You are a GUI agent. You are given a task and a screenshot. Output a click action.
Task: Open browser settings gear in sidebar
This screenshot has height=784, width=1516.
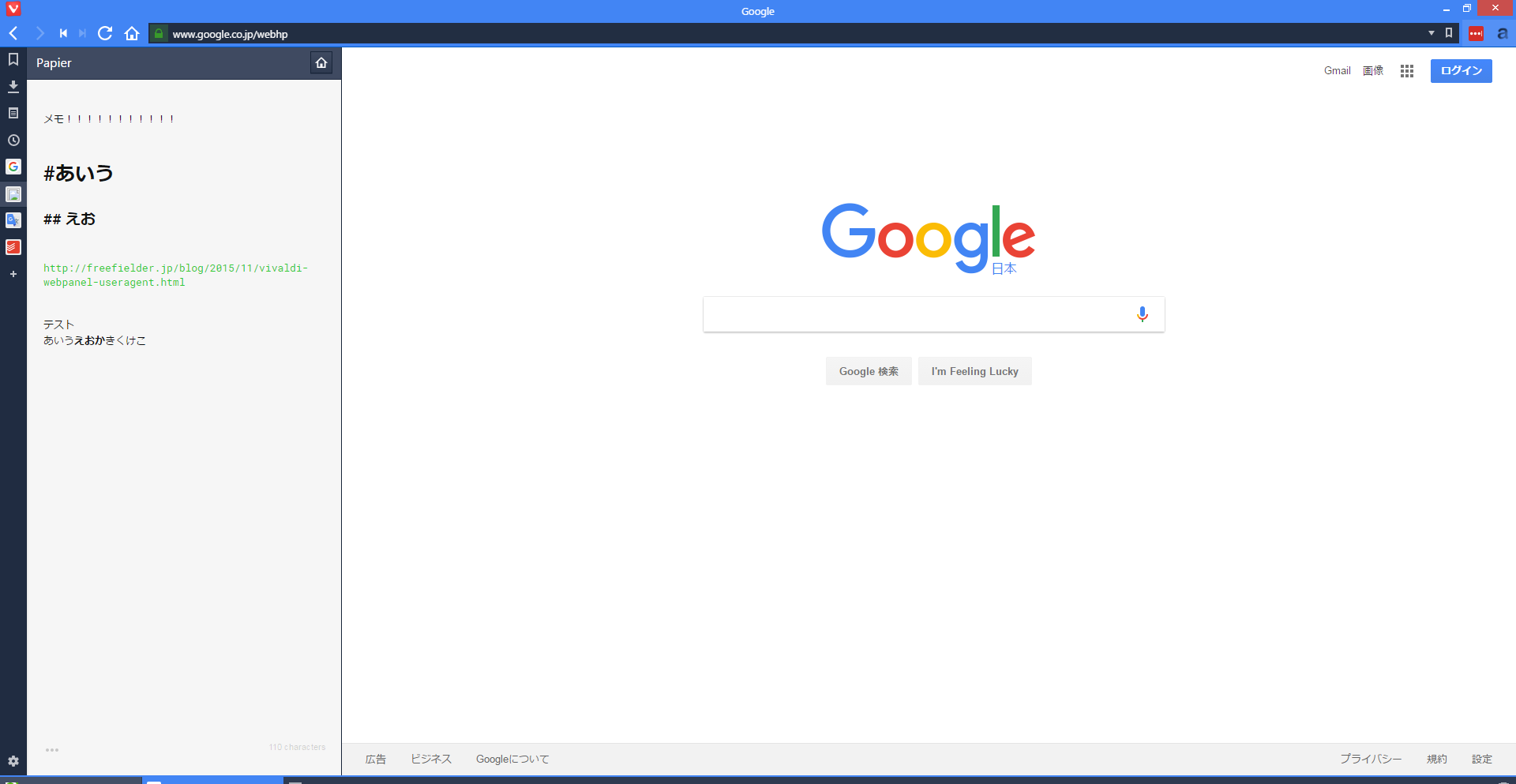pyautogui.click(x=13, y=761)
